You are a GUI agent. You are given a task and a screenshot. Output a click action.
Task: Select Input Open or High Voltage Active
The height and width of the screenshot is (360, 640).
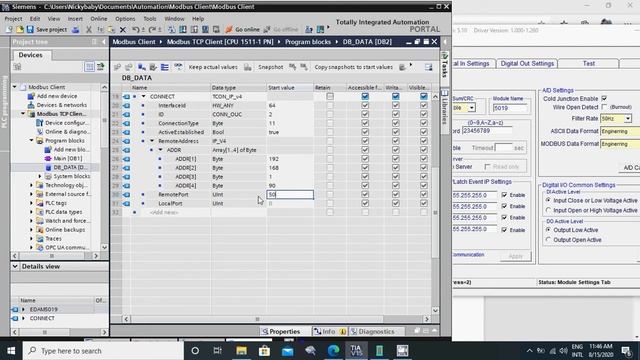549,210
